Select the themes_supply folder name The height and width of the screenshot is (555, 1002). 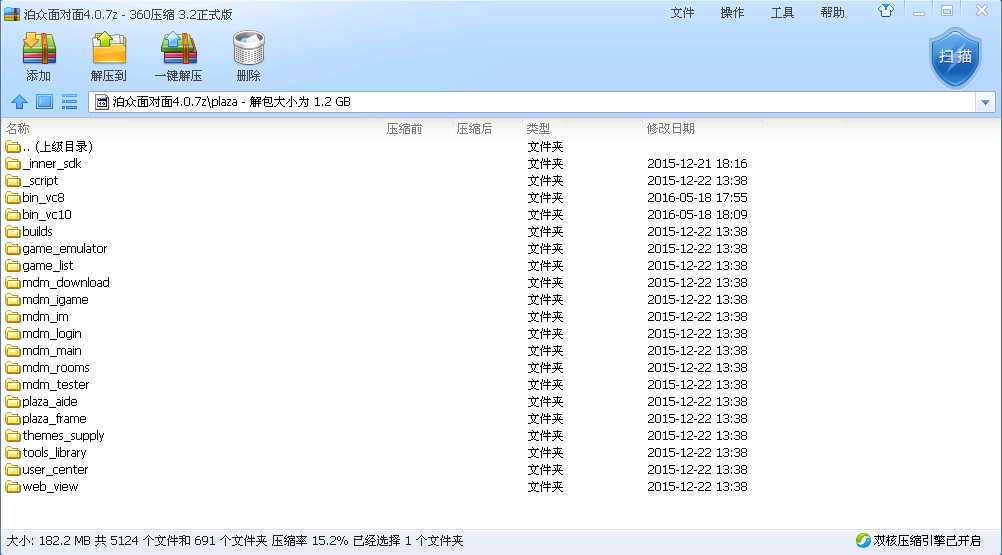(63, 436)
